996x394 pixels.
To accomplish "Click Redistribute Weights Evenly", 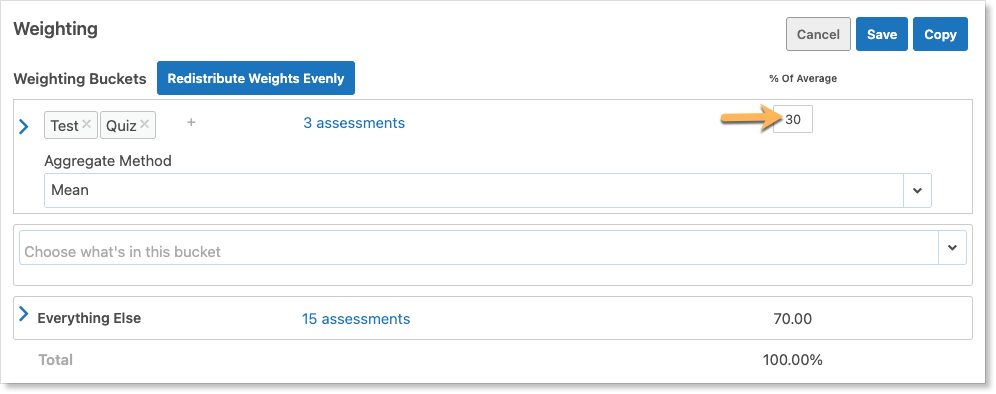I will [256, 78].
